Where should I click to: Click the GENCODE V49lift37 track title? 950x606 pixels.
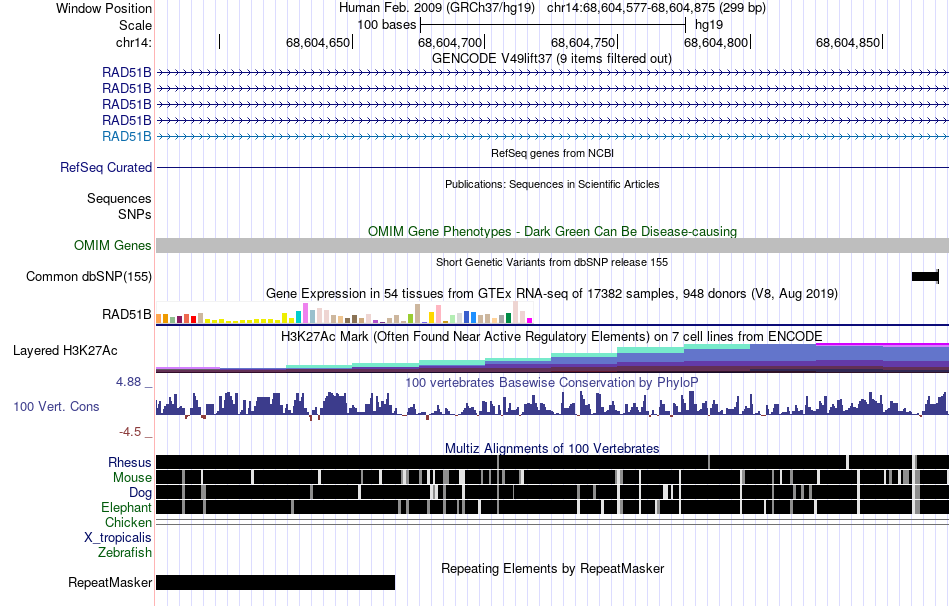pos(552,59)
